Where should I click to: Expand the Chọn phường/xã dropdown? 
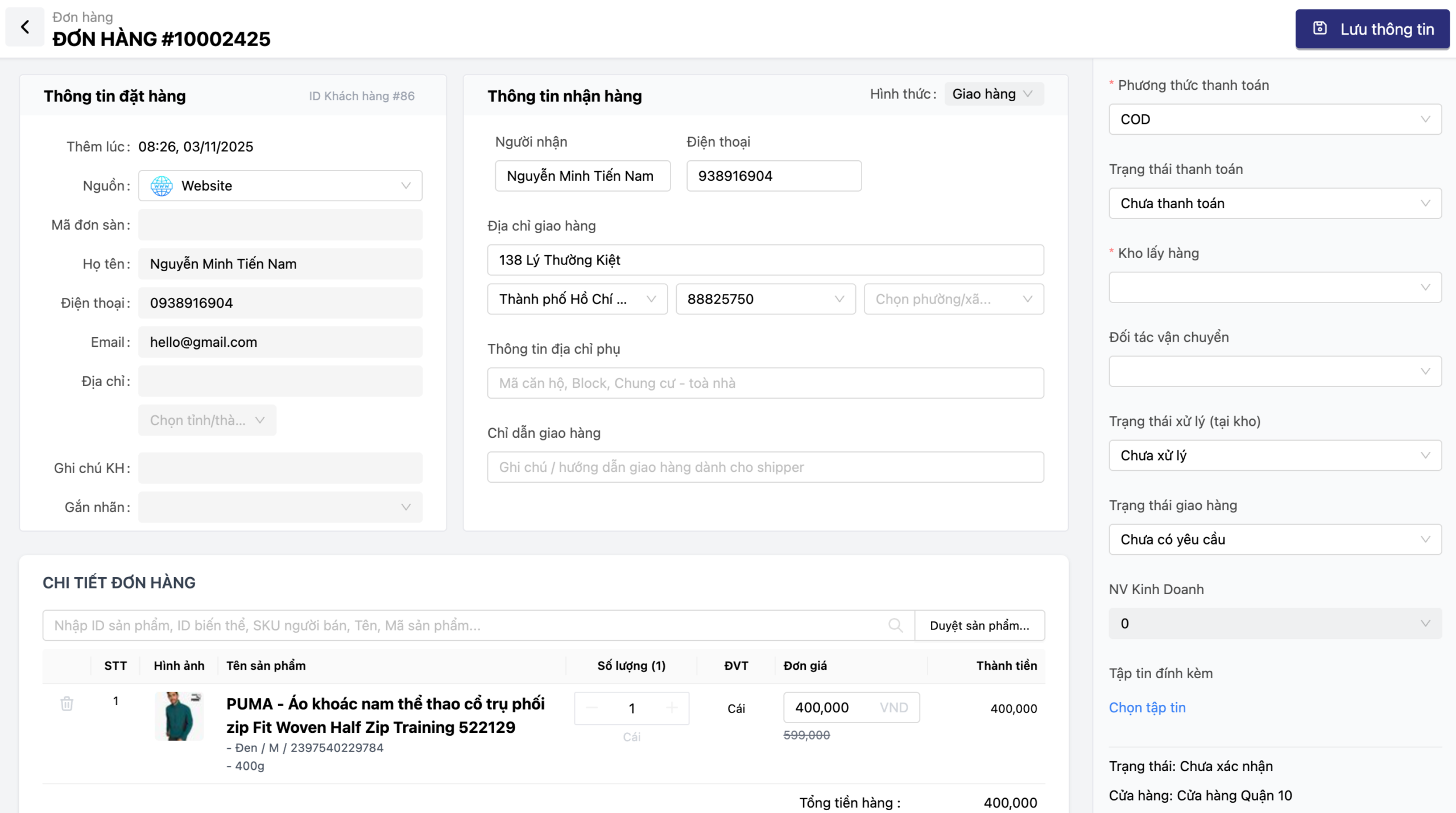(953, 299)
